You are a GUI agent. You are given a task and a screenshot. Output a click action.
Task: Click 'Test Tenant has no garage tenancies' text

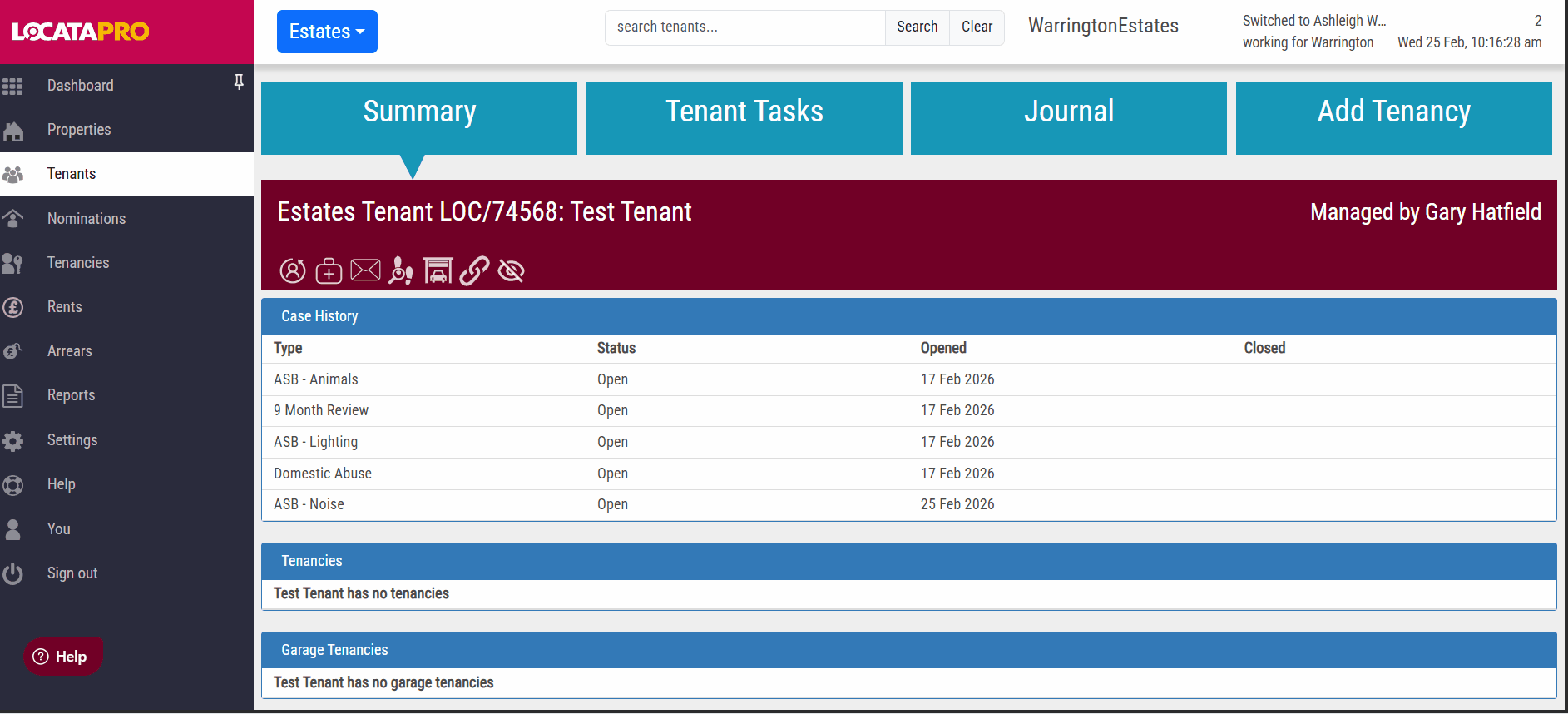pyautogui.click(x=383, y=682)
